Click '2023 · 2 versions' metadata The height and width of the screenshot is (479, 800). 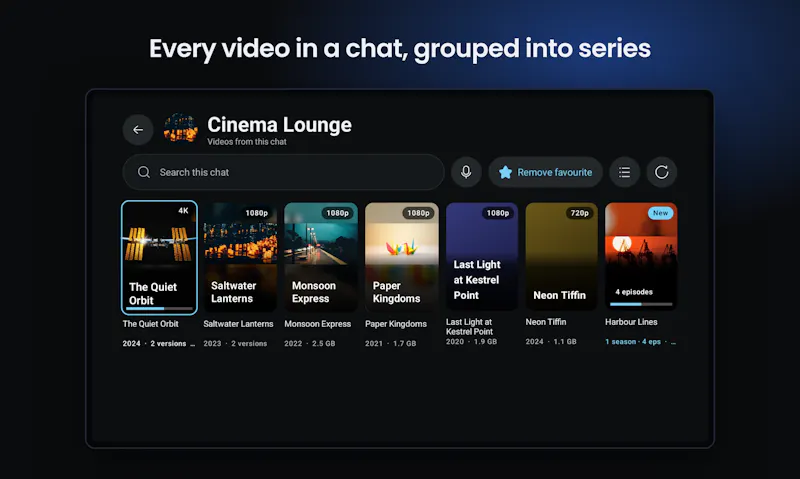[x=235, y=343]
